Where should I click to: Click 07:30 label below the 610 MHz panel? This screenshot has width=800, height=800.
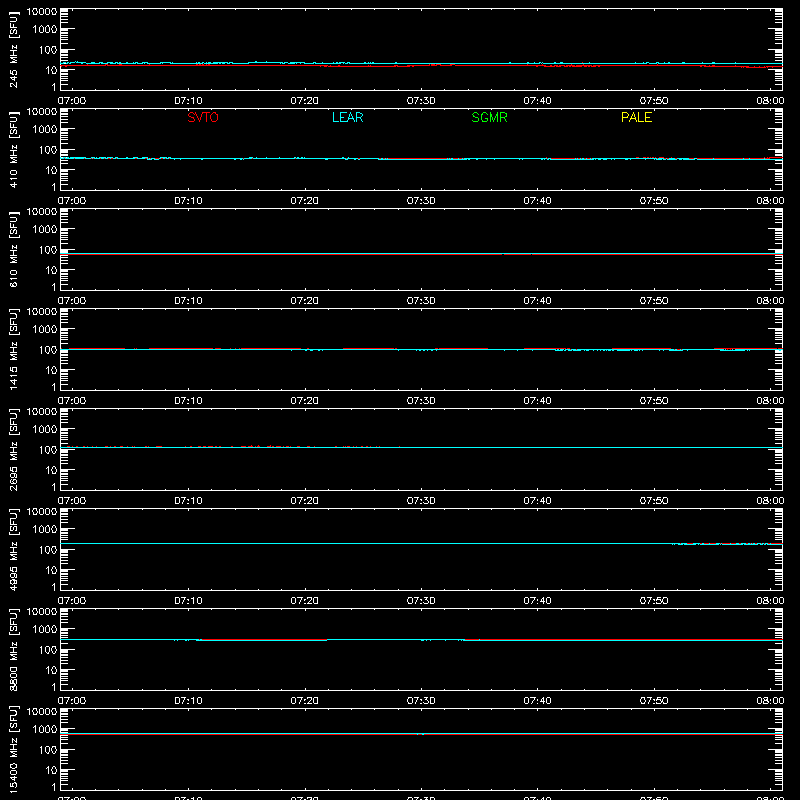click(x=421, y=301)
